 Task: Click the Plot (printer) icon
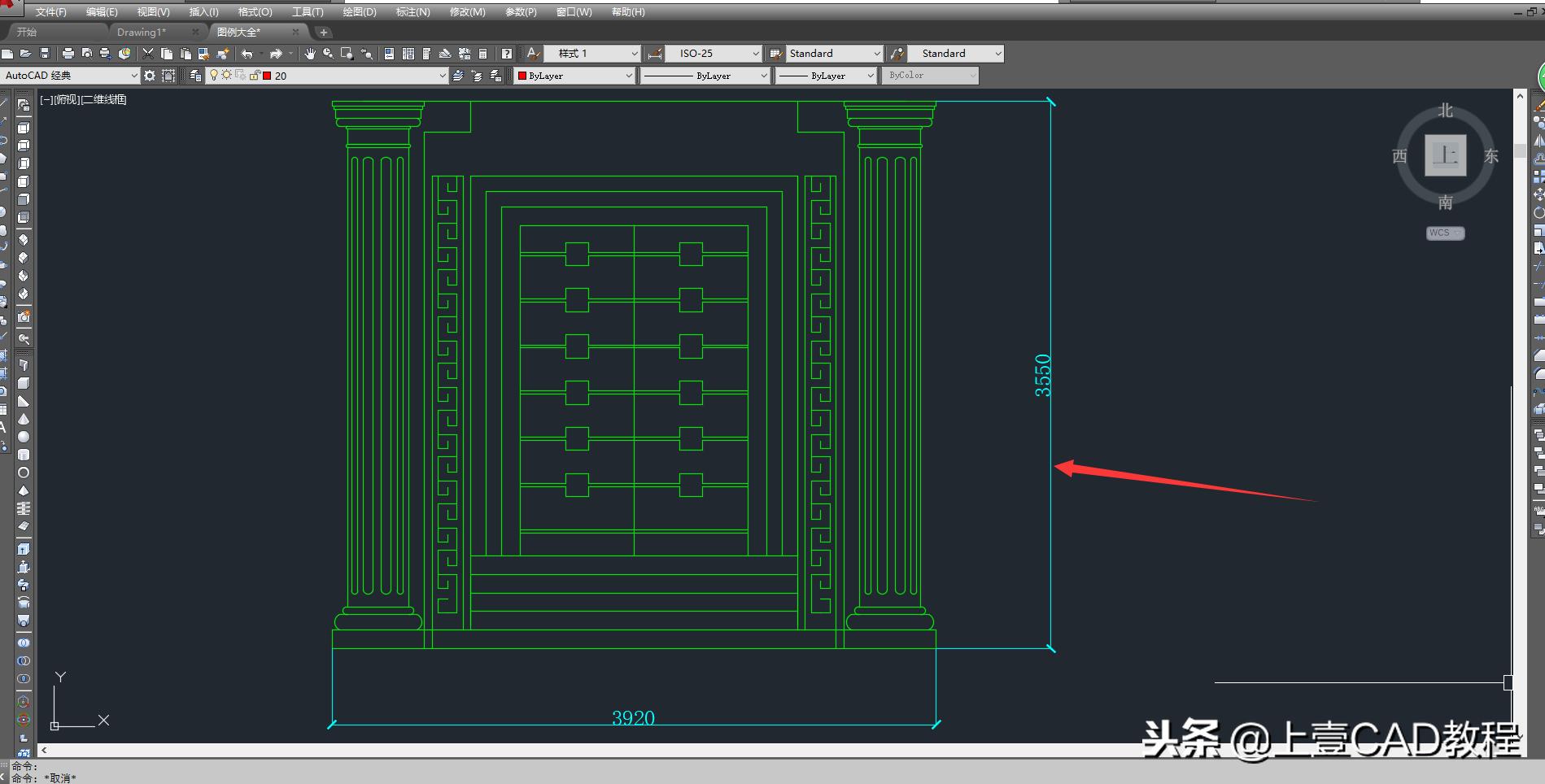[68, 54]
